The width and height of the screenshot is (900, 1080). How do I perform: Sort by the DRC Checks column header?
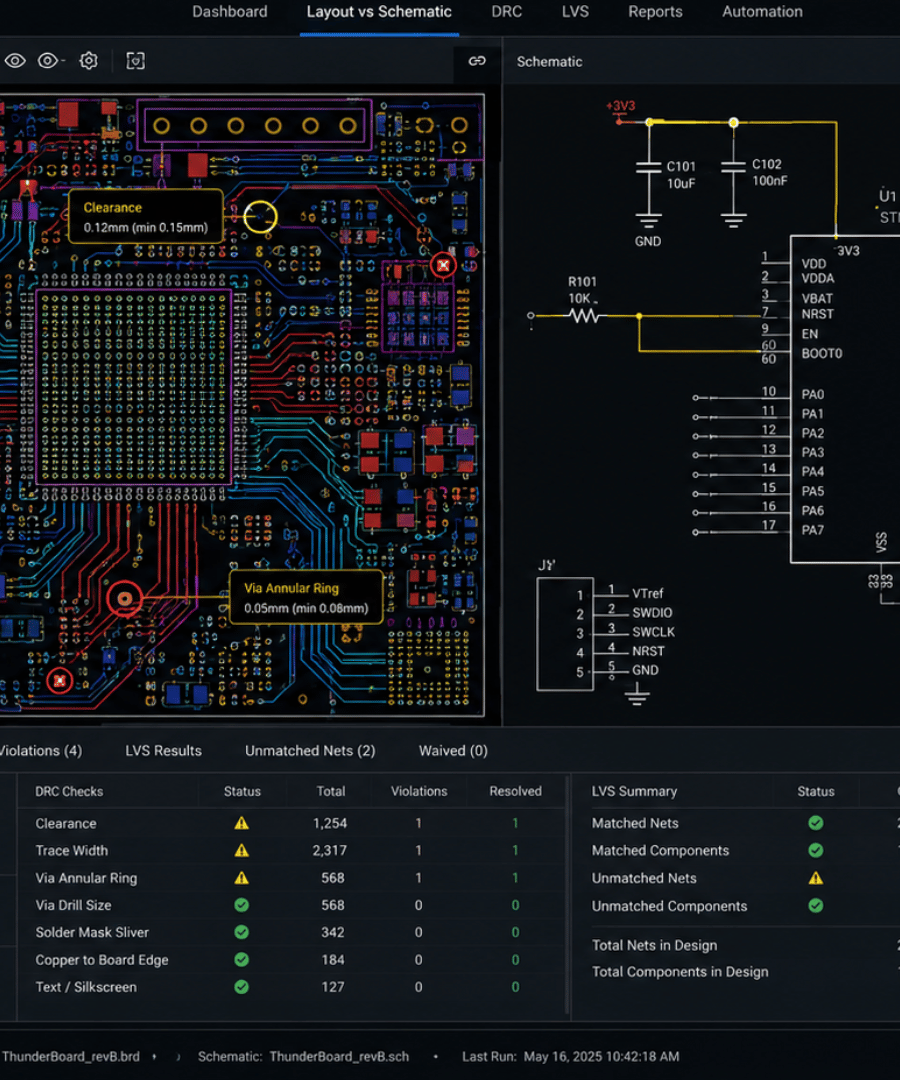[x=69, y=791]
